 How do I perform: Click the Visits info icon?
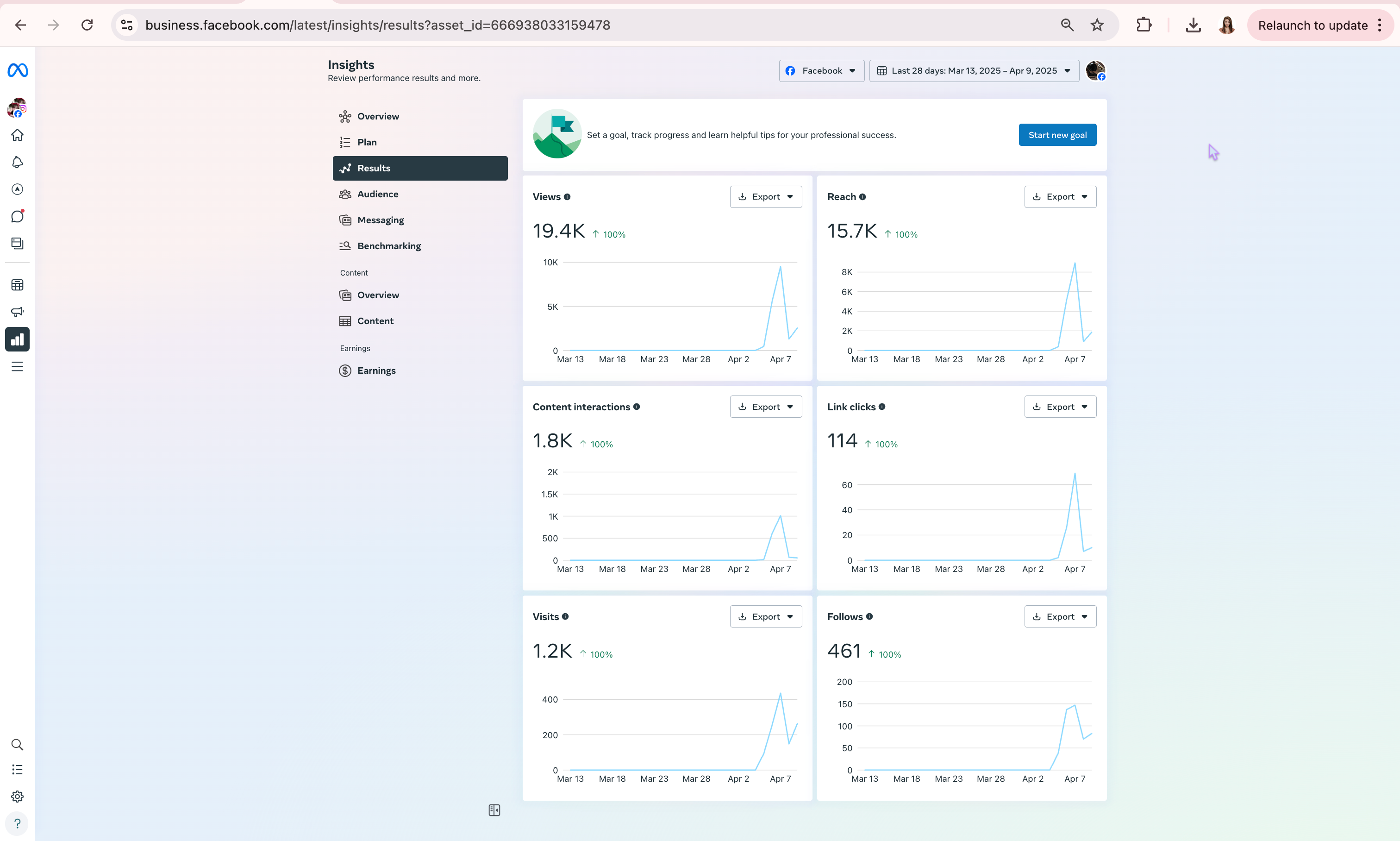565,616
